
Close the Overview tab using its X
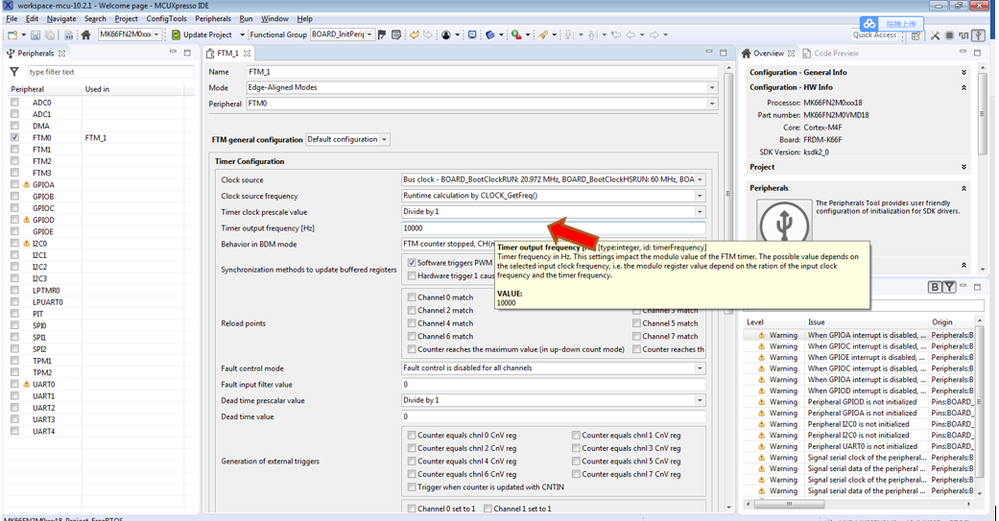click(x=791, y=54)
